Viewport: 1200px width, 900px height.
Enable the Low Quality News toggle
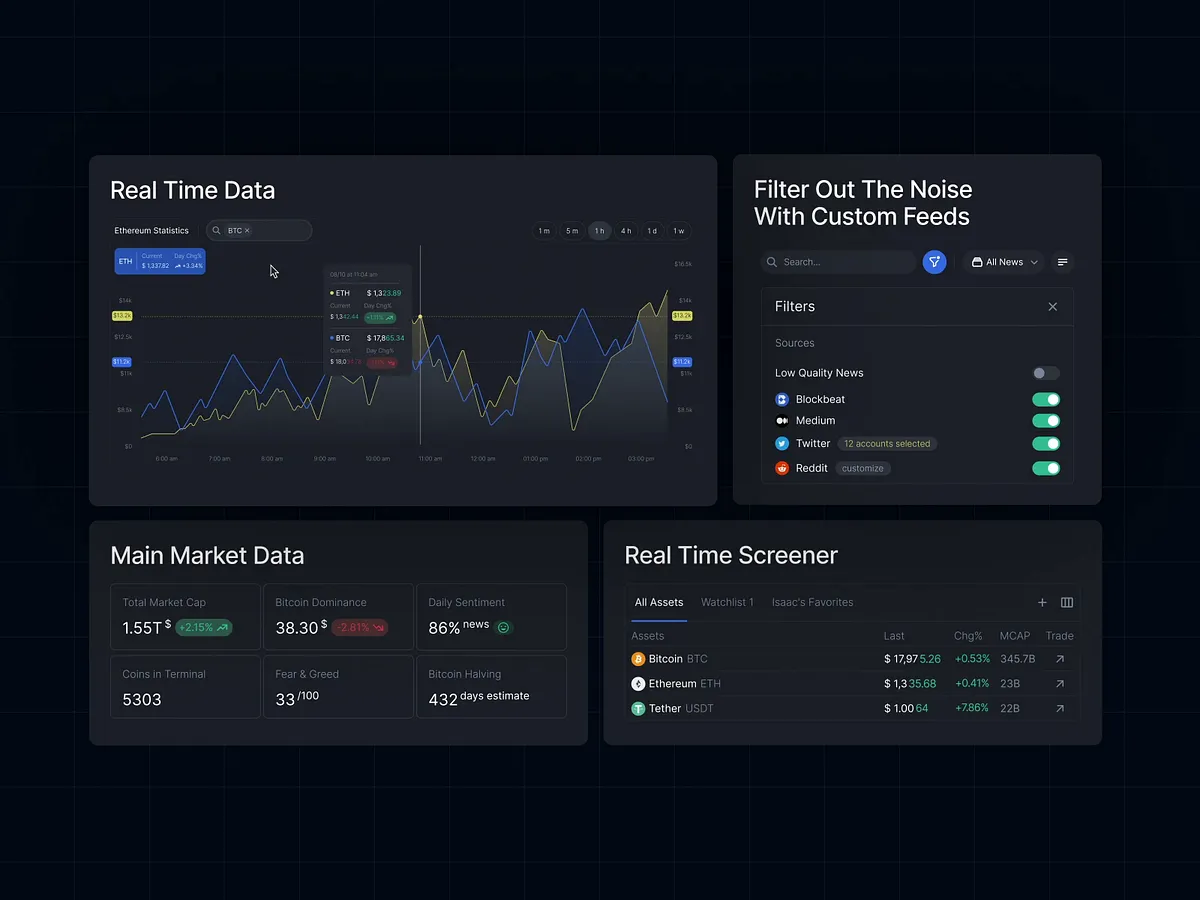[x=1046, y=372]
